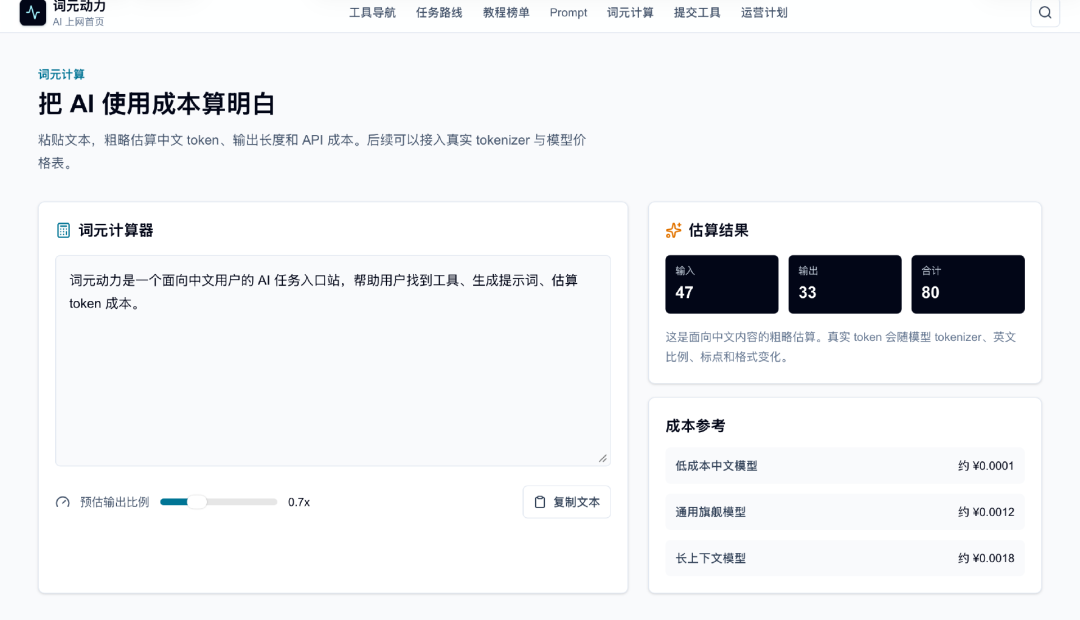
Task: Click AI 上网首页 subtitle text
Action: pos(79,22)
